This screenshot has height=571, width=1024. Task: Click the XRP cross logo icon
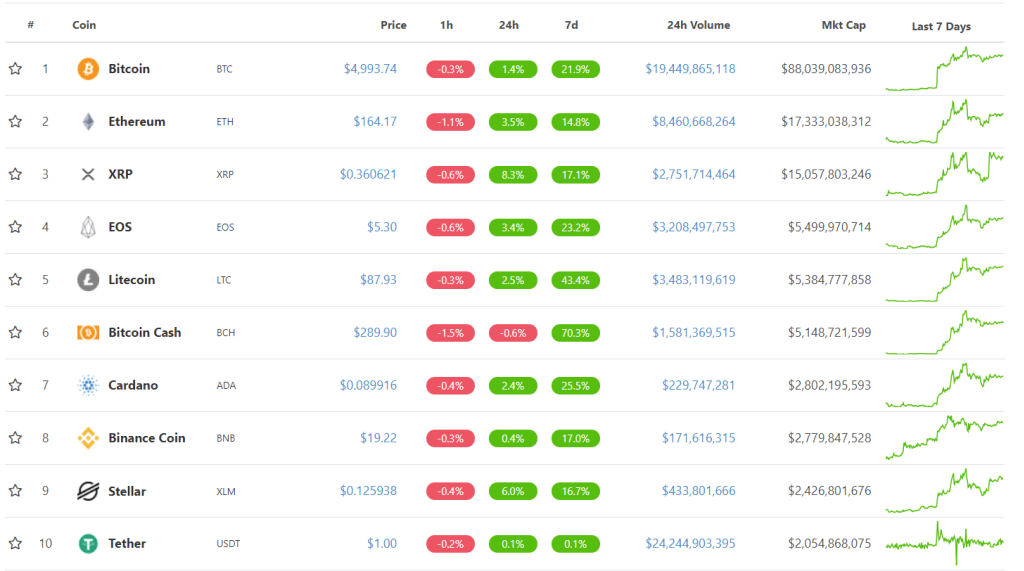click(88, 174)
